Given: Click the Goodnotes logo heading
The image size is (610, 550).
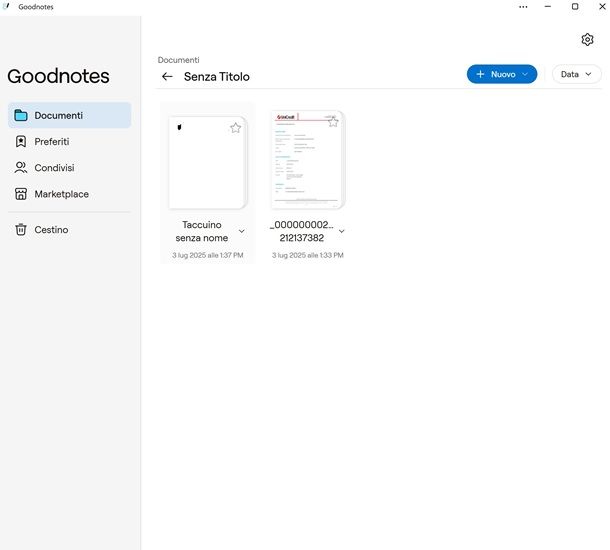Looking at the screenshot, I should pos(58,76).
